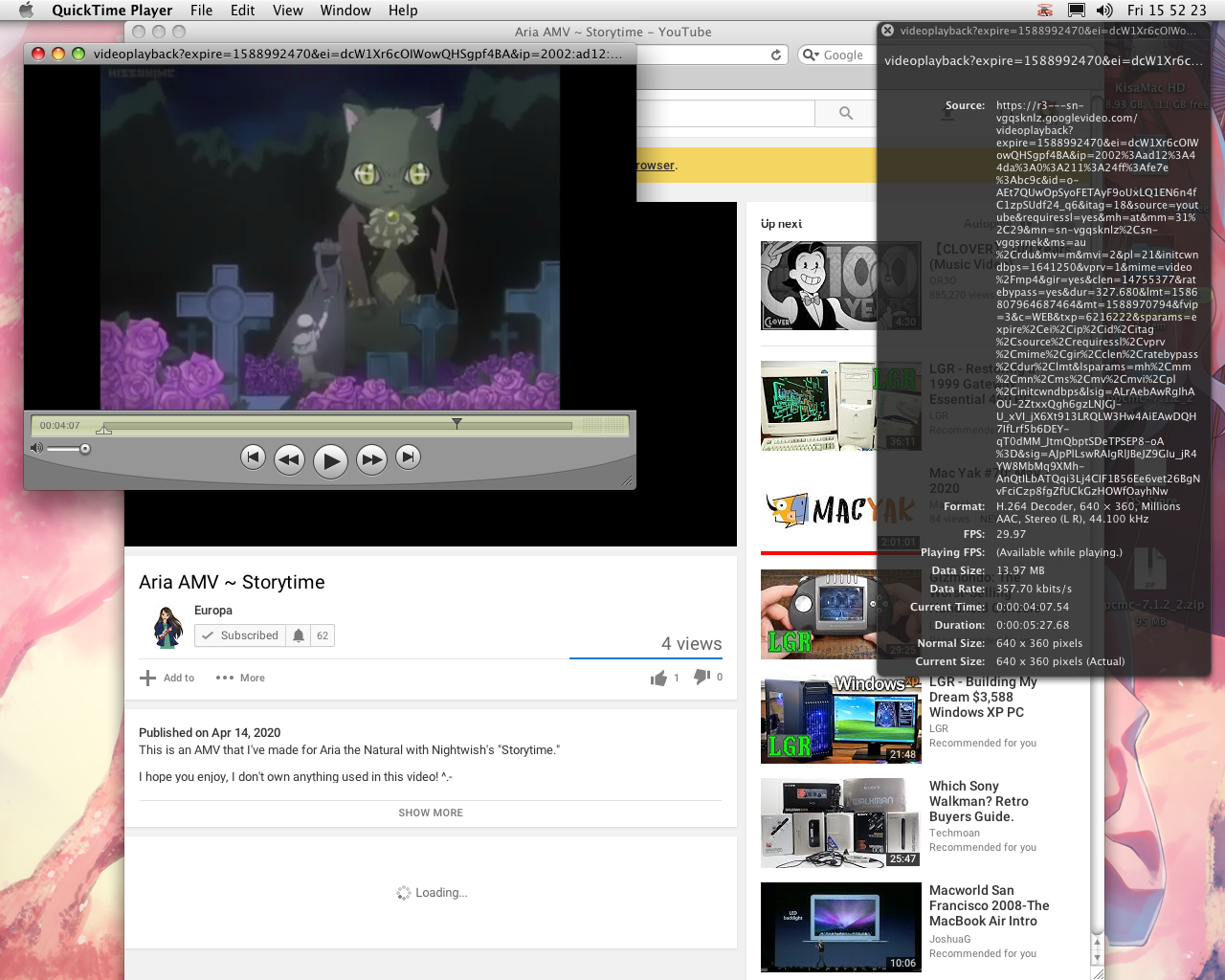
Task: Open the Edit menu
Action: (x=242, y=10)
